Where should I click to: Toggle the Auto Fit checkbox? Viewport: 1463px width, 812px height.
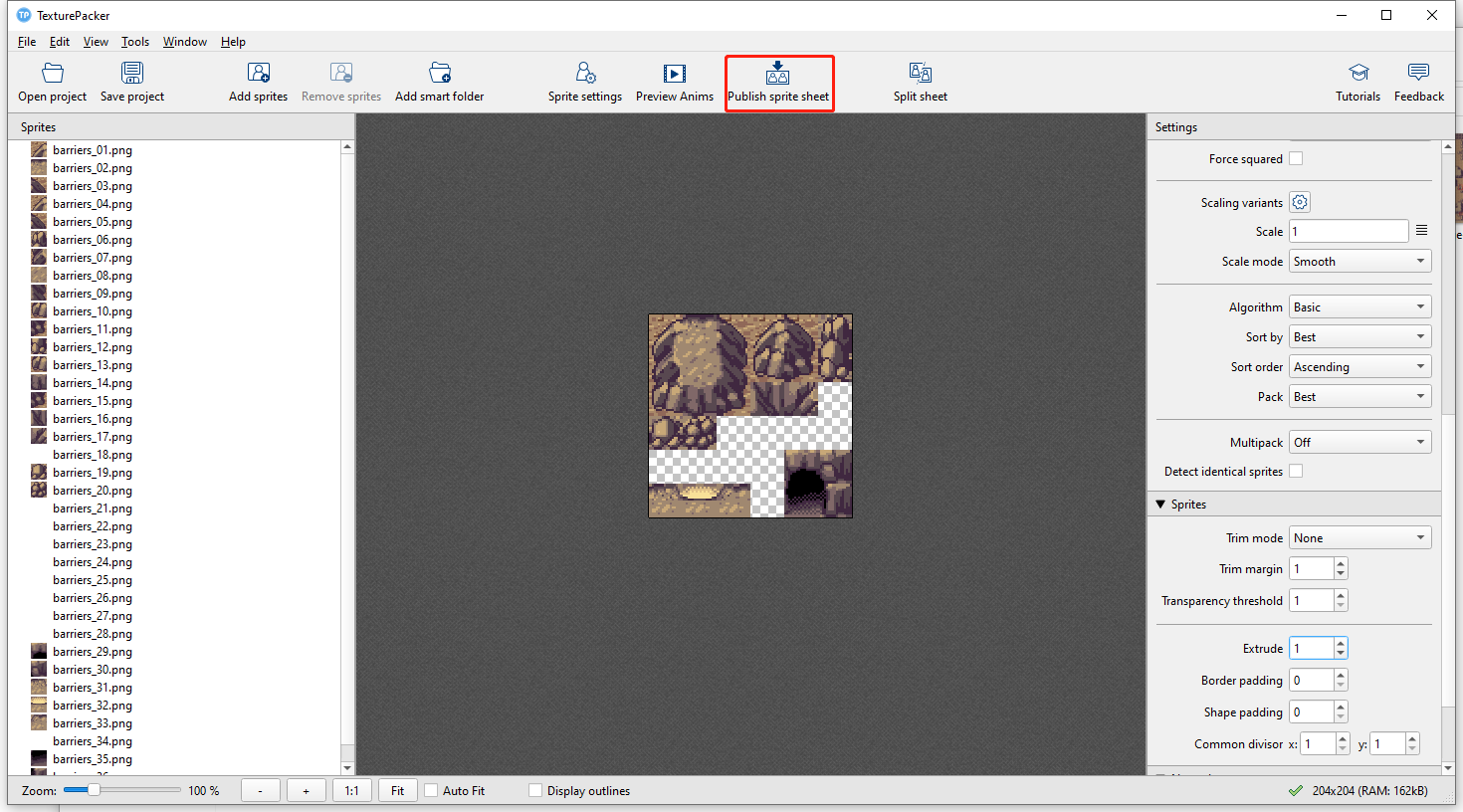(431, 790)
